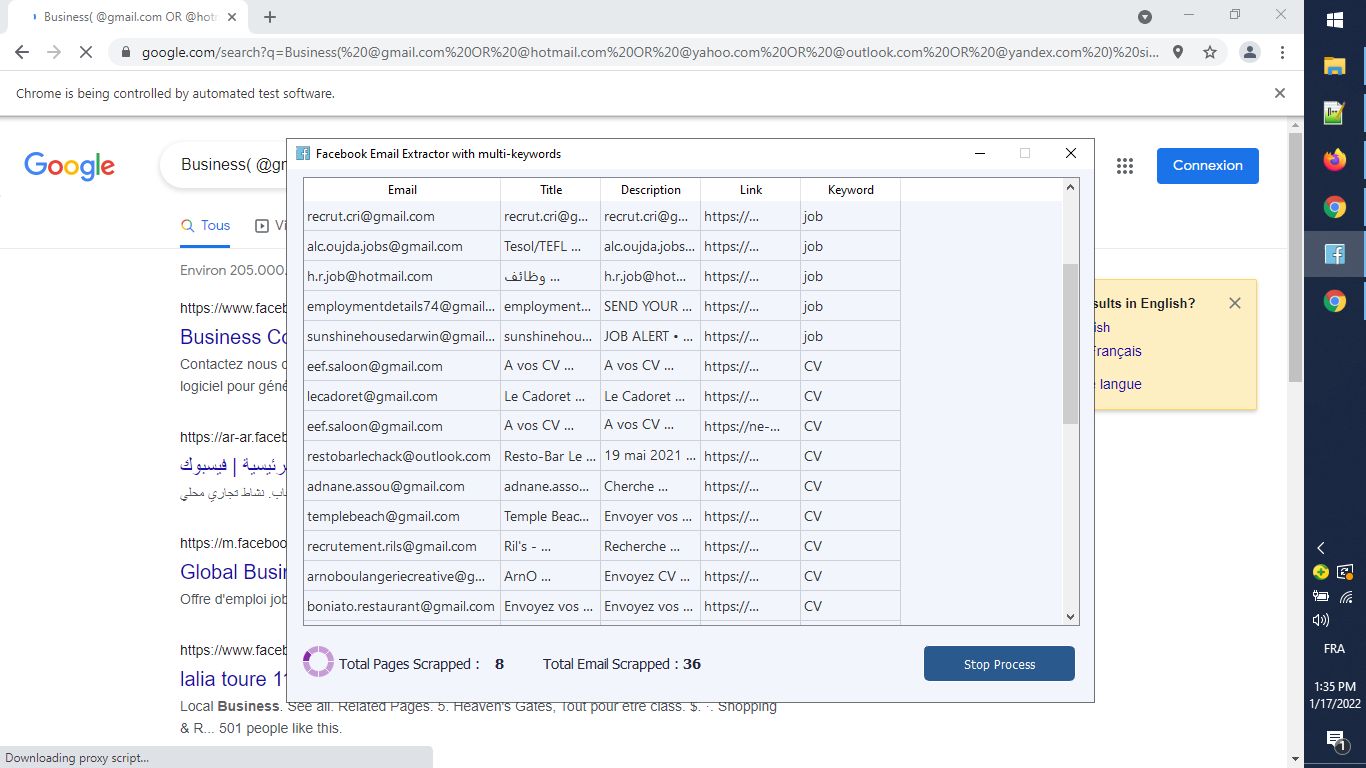Open a new Chrome tab
The height and width of the screenshot is (768, 1366).
click(270, 17)
